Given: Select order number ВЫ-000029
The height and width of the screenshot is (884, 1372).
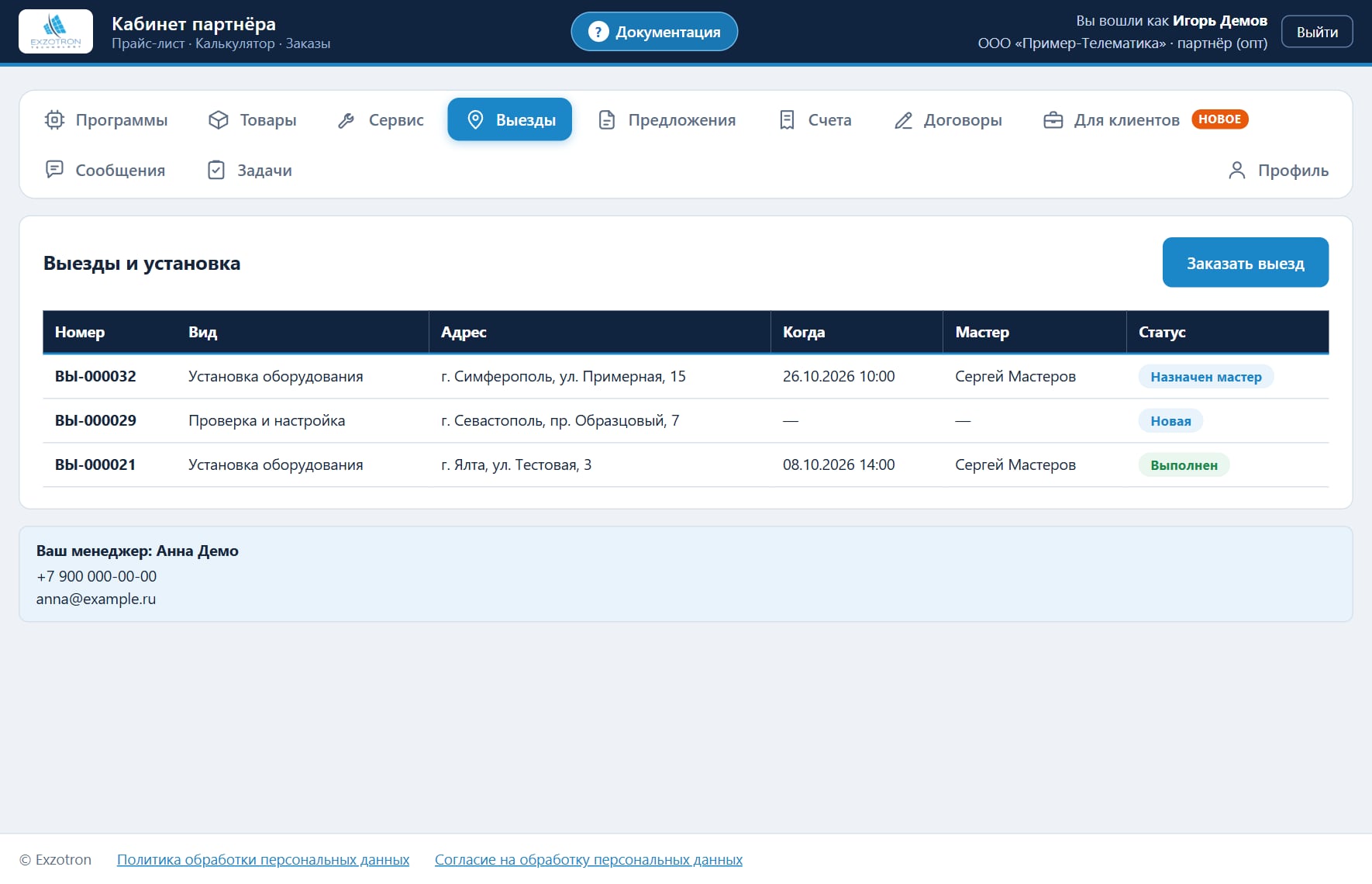Looking at the screenshot, I should point(95,420).
